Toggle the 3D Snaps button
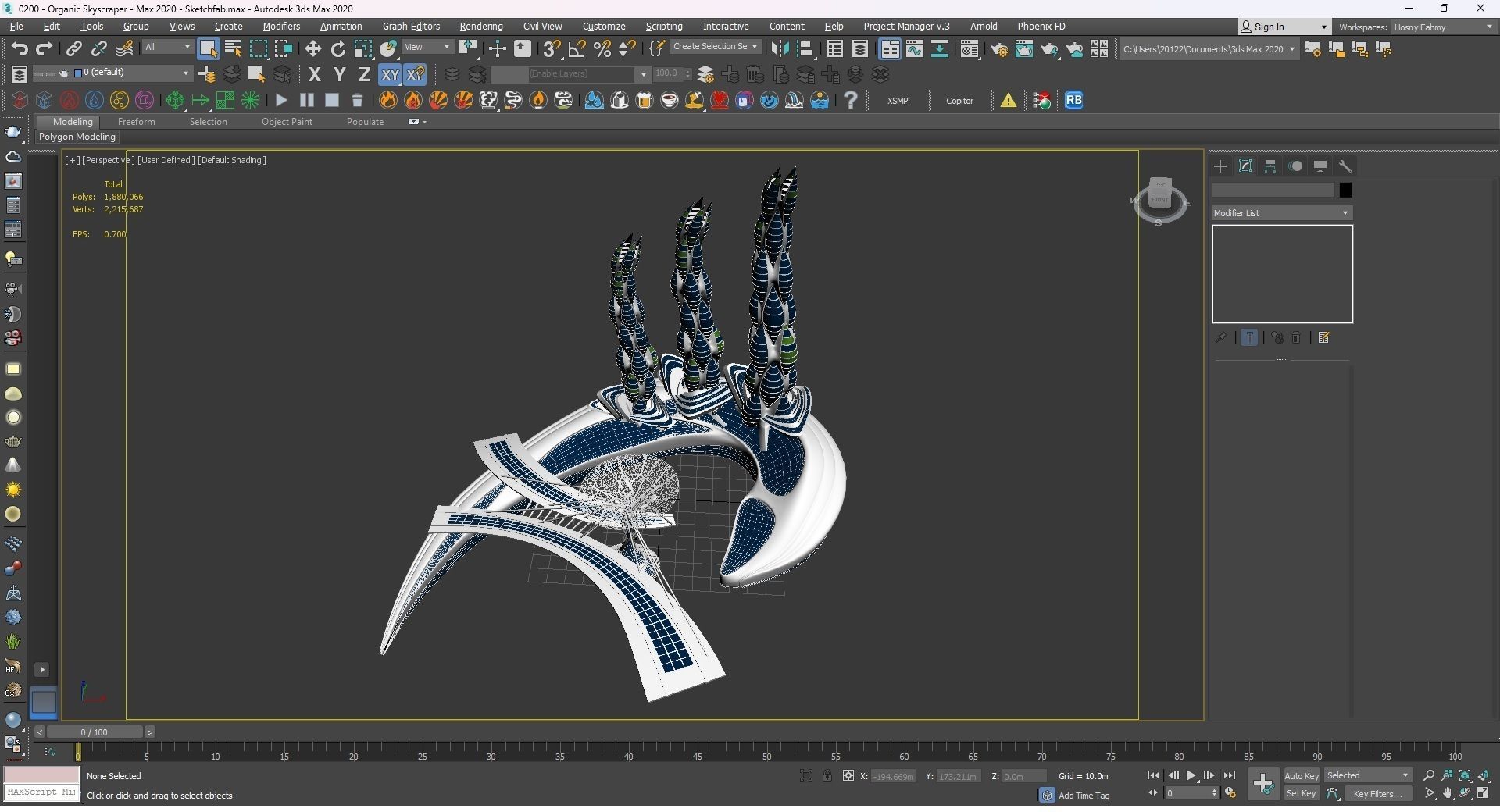This screenshot has width=1500, height=812. click(552, 48)
